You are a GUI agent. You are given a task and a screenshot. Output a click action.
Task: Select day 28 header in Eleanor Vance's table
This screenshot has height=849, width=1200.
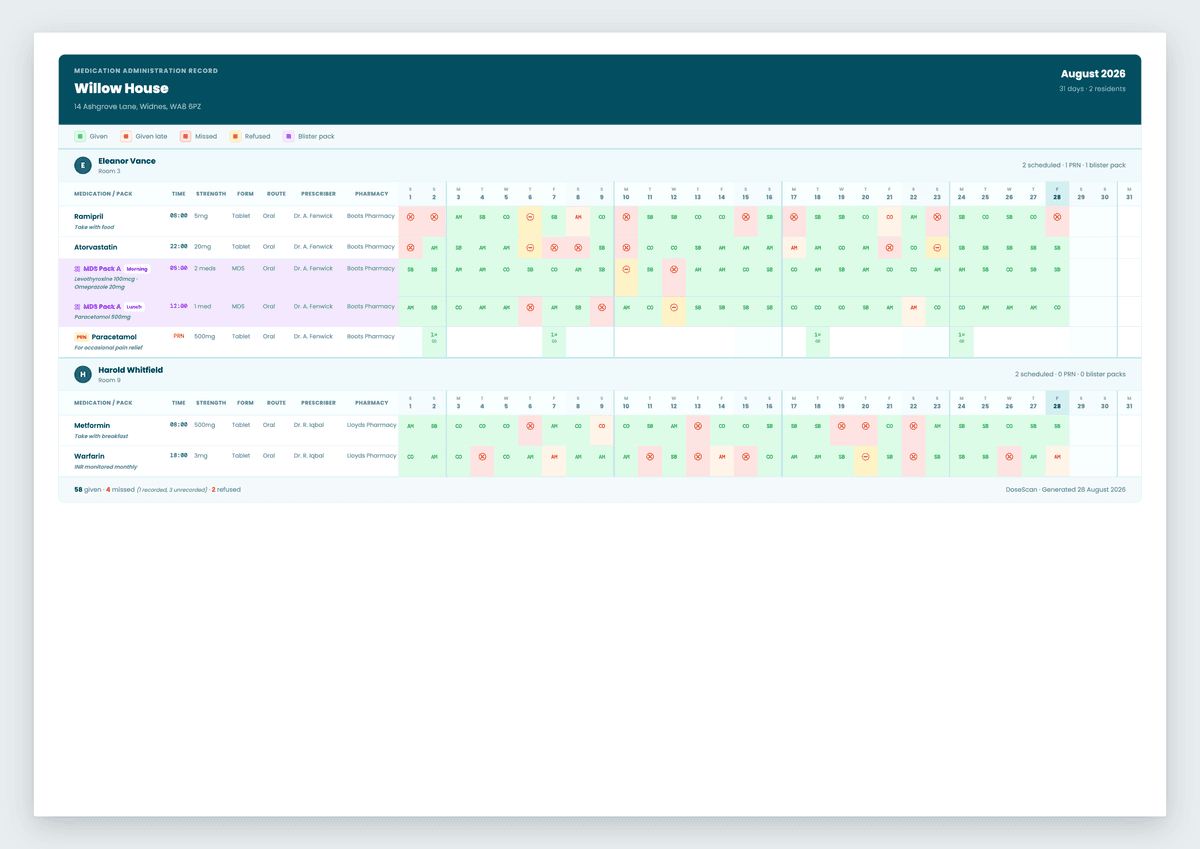1057,193
